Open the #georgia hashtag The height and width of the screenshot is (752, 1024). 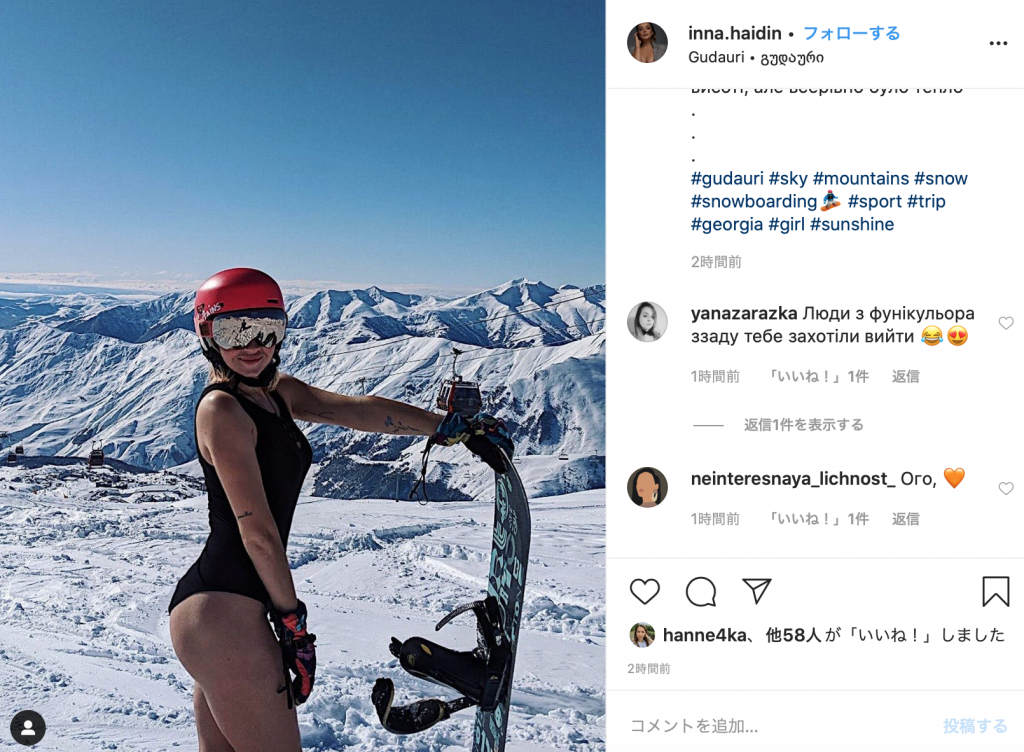coord(726,224)
